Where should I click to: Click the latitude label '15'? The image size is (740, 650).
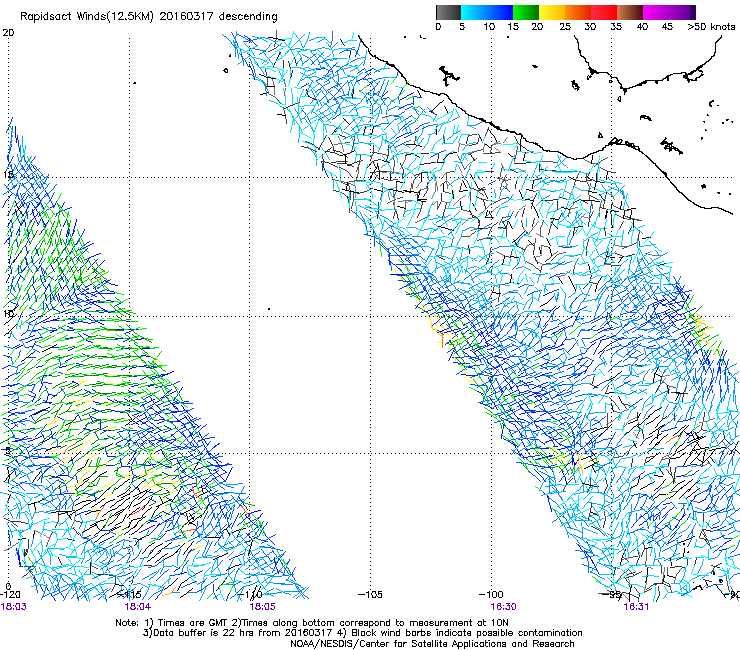click(8, 175)
